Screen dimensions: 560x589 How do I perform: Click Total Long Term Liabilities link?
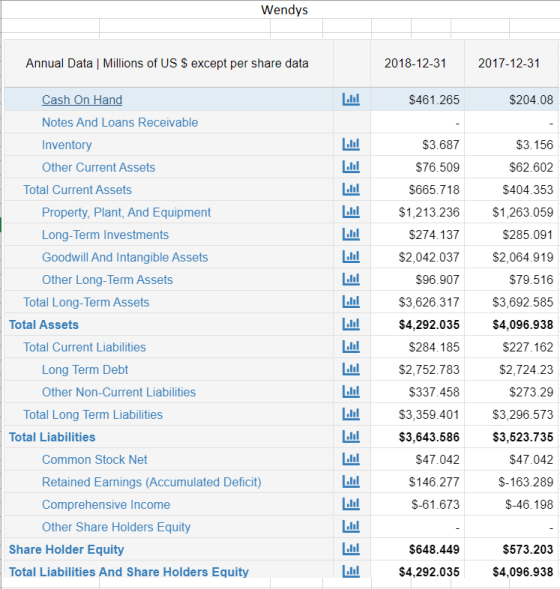pos(93,414)
